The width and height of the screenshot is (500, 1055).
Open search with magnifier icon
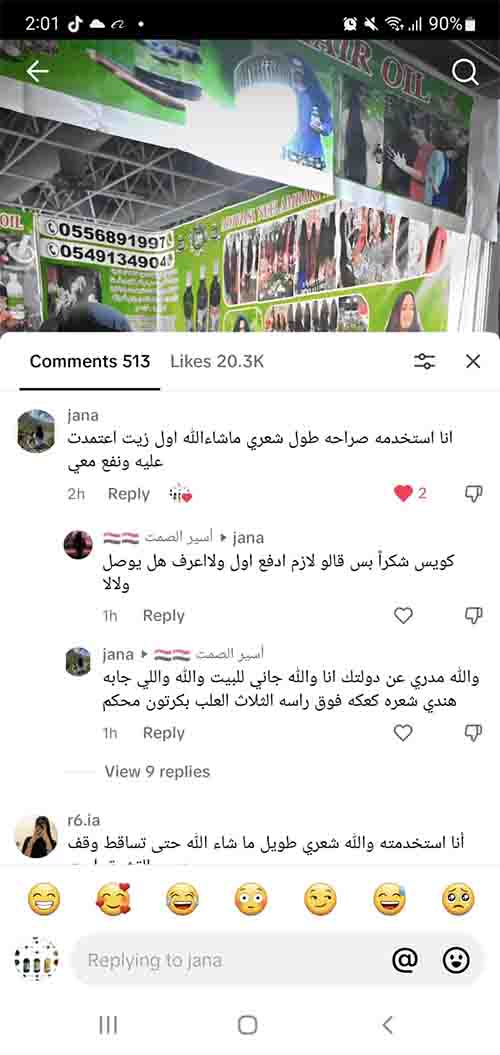pyautogui.click(x=464, y=72)
